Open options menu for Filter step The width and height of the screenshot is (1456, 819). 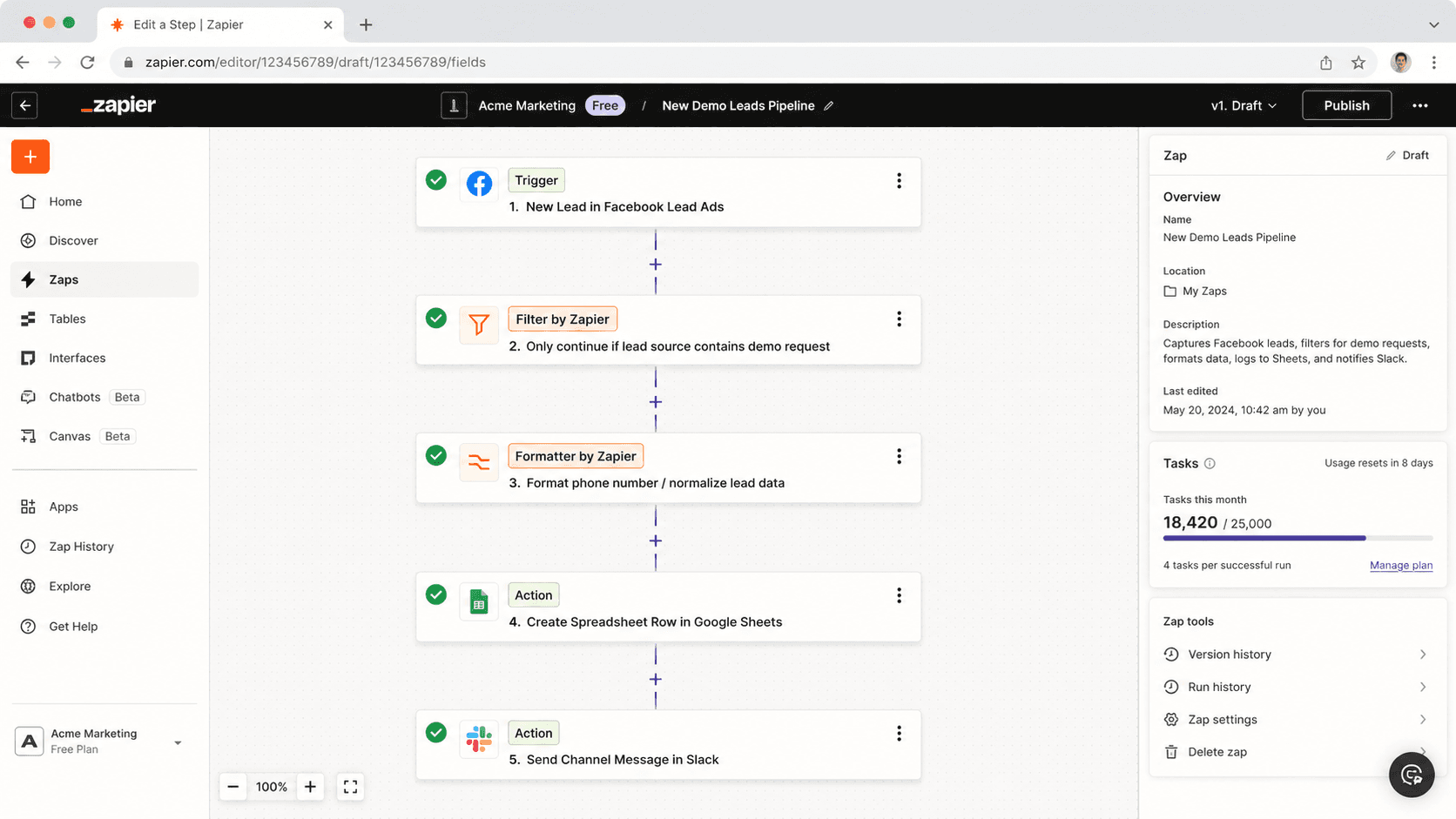899,319
